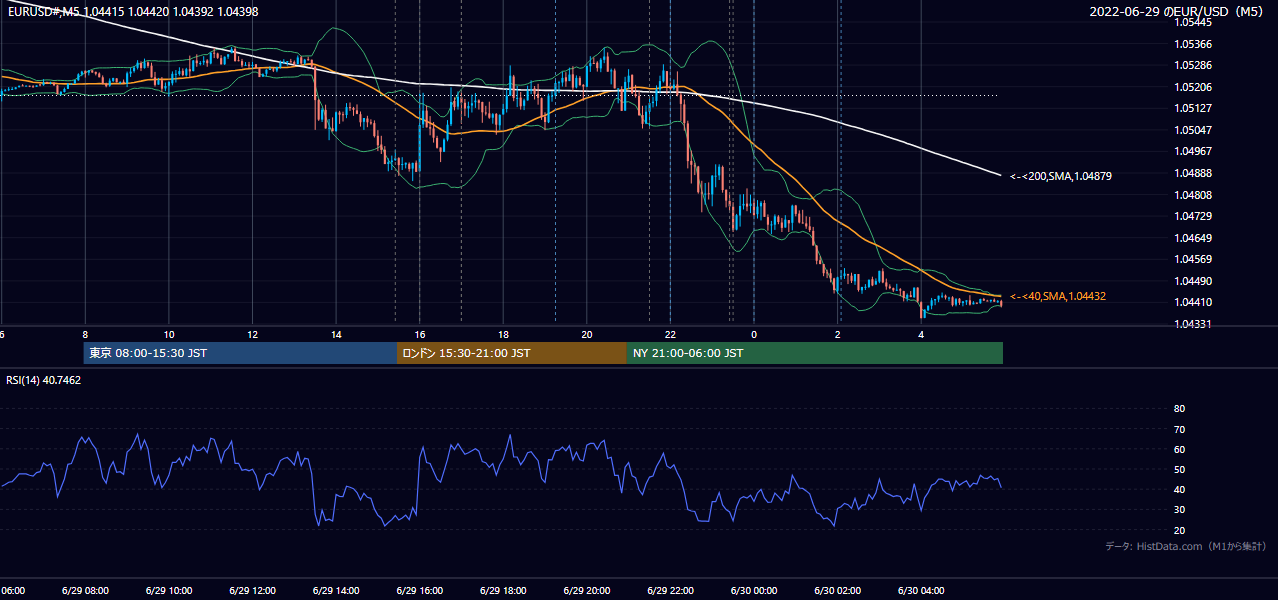
Task: Click the 6/29 18:00 date axis label
Action: click(503, 590)
